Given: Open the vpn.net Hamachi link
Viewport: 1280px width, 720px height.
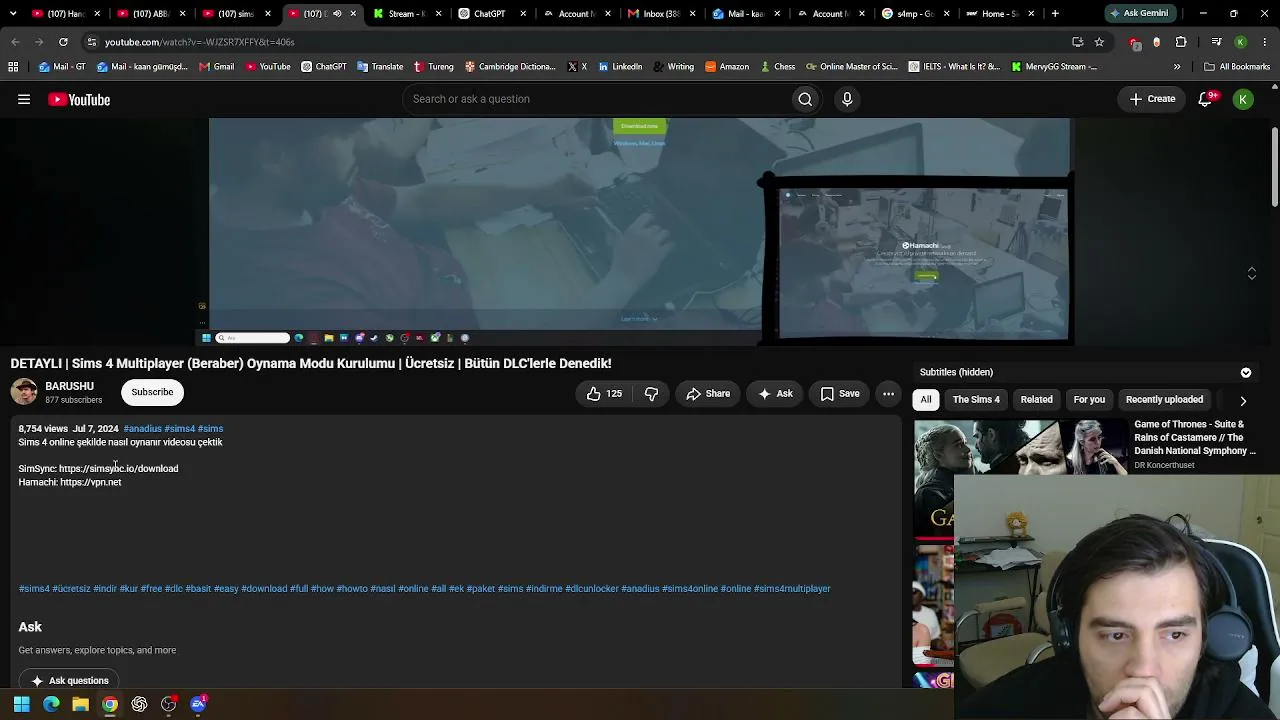Looking at the screenshot, I should [91, 483].
